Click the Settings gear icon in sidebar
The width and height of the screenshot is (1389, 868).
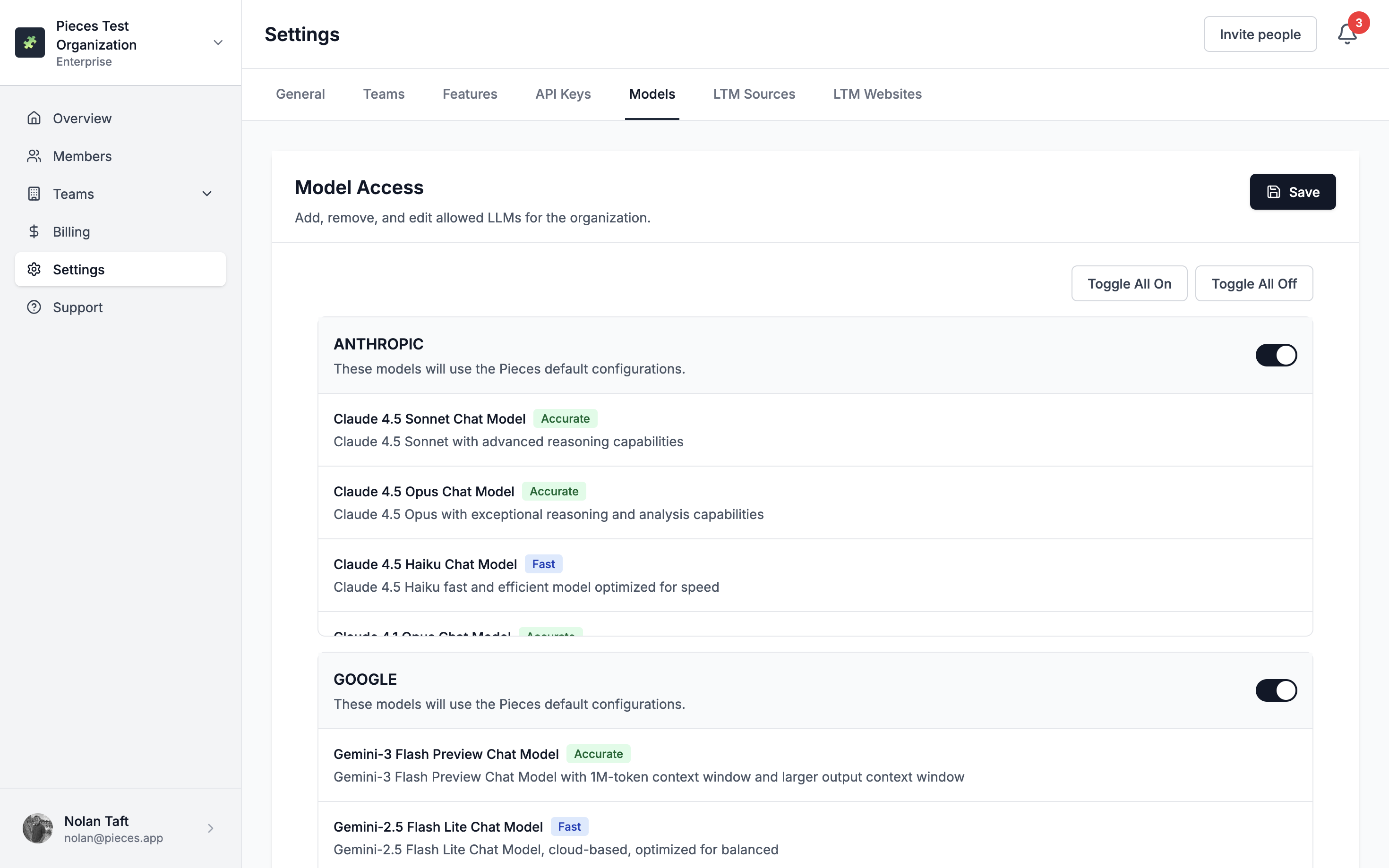pyautogui.click(x=34, y=269)
